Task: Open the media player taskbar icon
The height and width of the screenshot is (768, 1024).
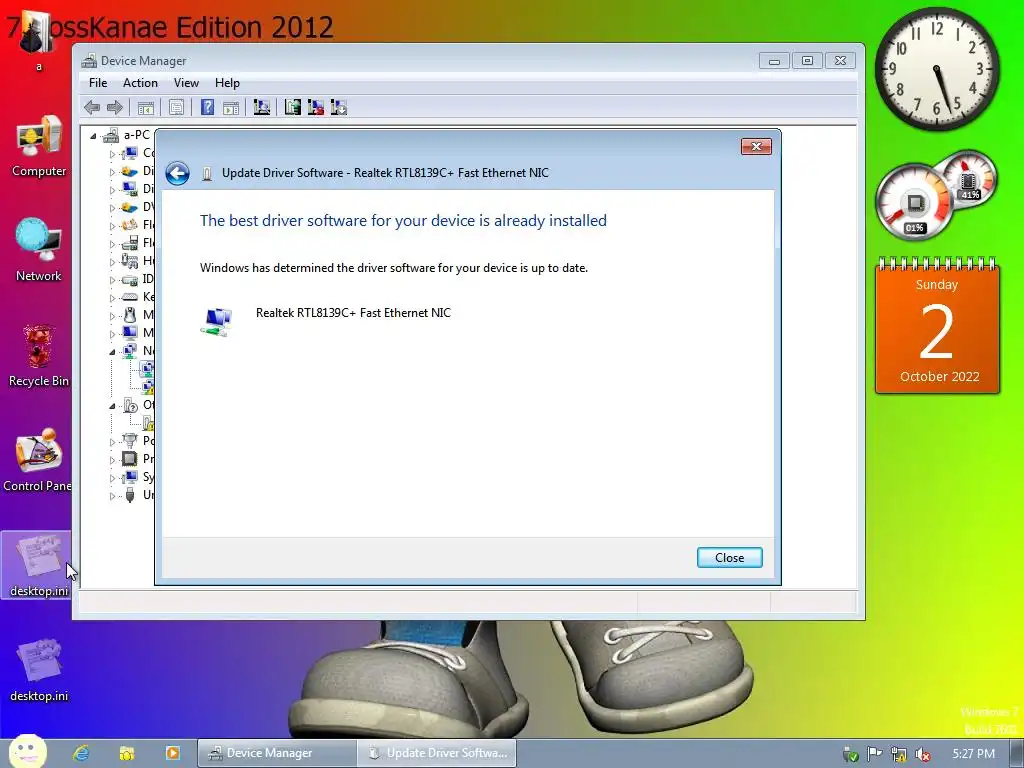Action: pos(172,753)
